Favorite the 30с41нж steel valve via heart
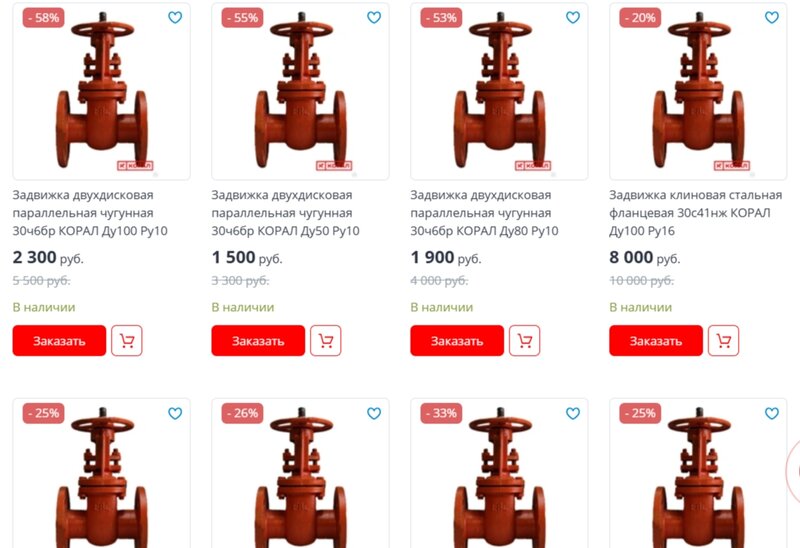Viewport: 800px width, 548px height. coord(772,17)
